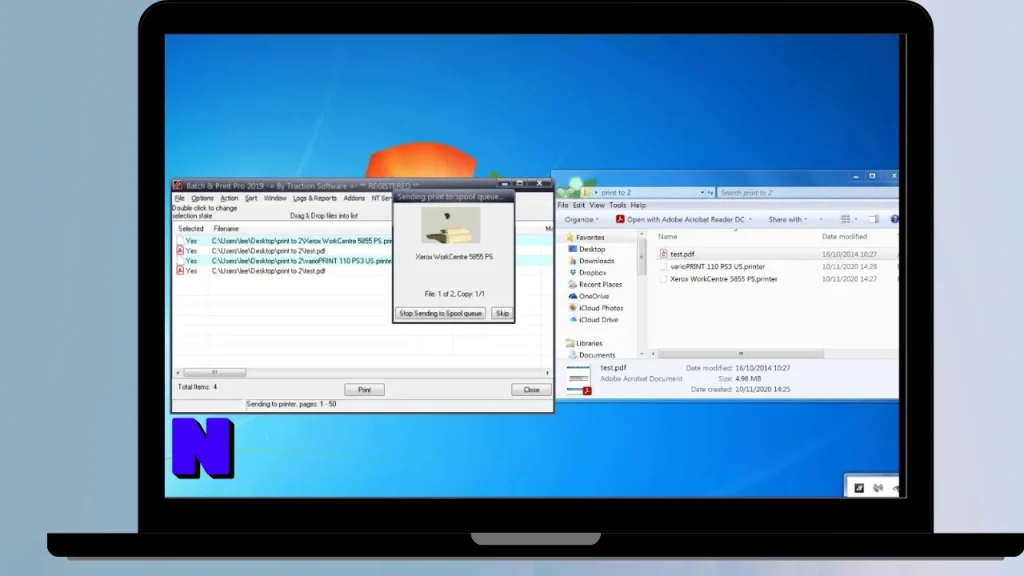This screenshot has height=576, width=1024.
Task: Click the Downloads folder icon in Explorer sidebar
Action: pos(573,261)
